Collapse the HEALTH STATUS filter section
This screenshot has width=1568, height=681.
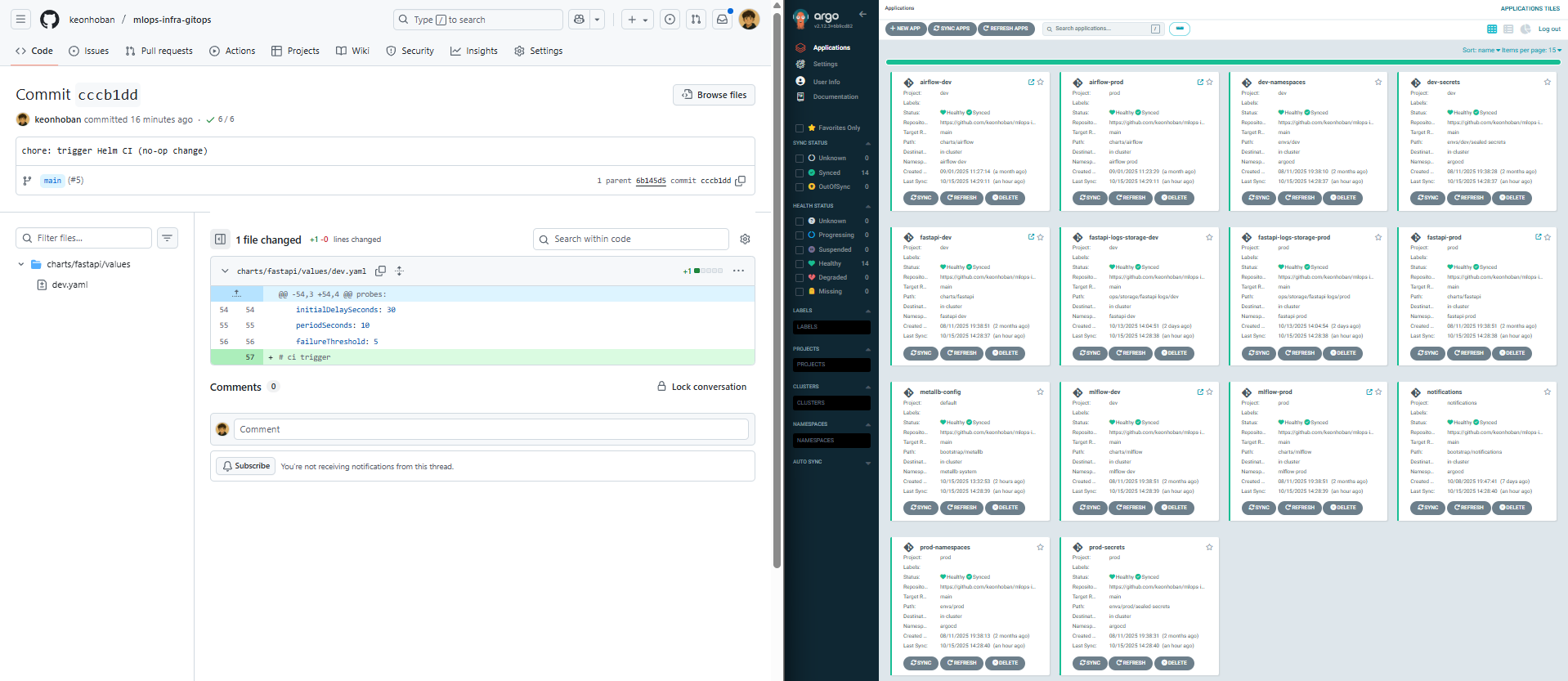[868, 205]
